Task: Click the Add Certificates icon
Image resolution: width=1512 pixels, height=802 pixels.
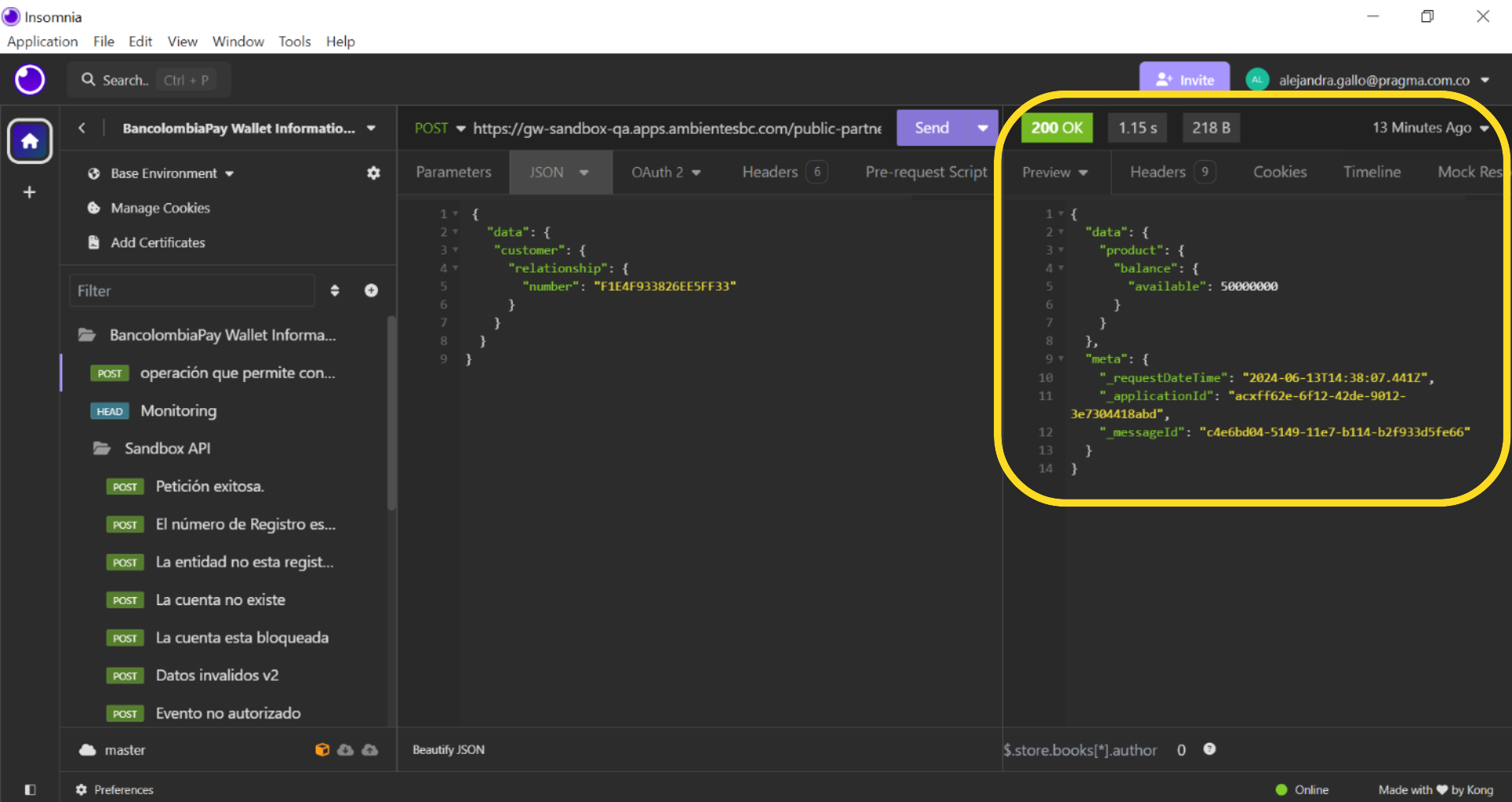Action: coord(94,243)
